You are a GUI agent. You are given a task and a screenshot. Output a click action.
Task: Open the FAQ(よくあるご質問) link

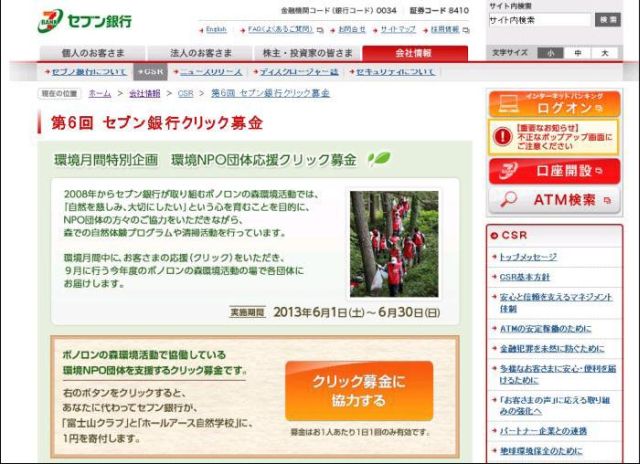click(x=280, y=29)
